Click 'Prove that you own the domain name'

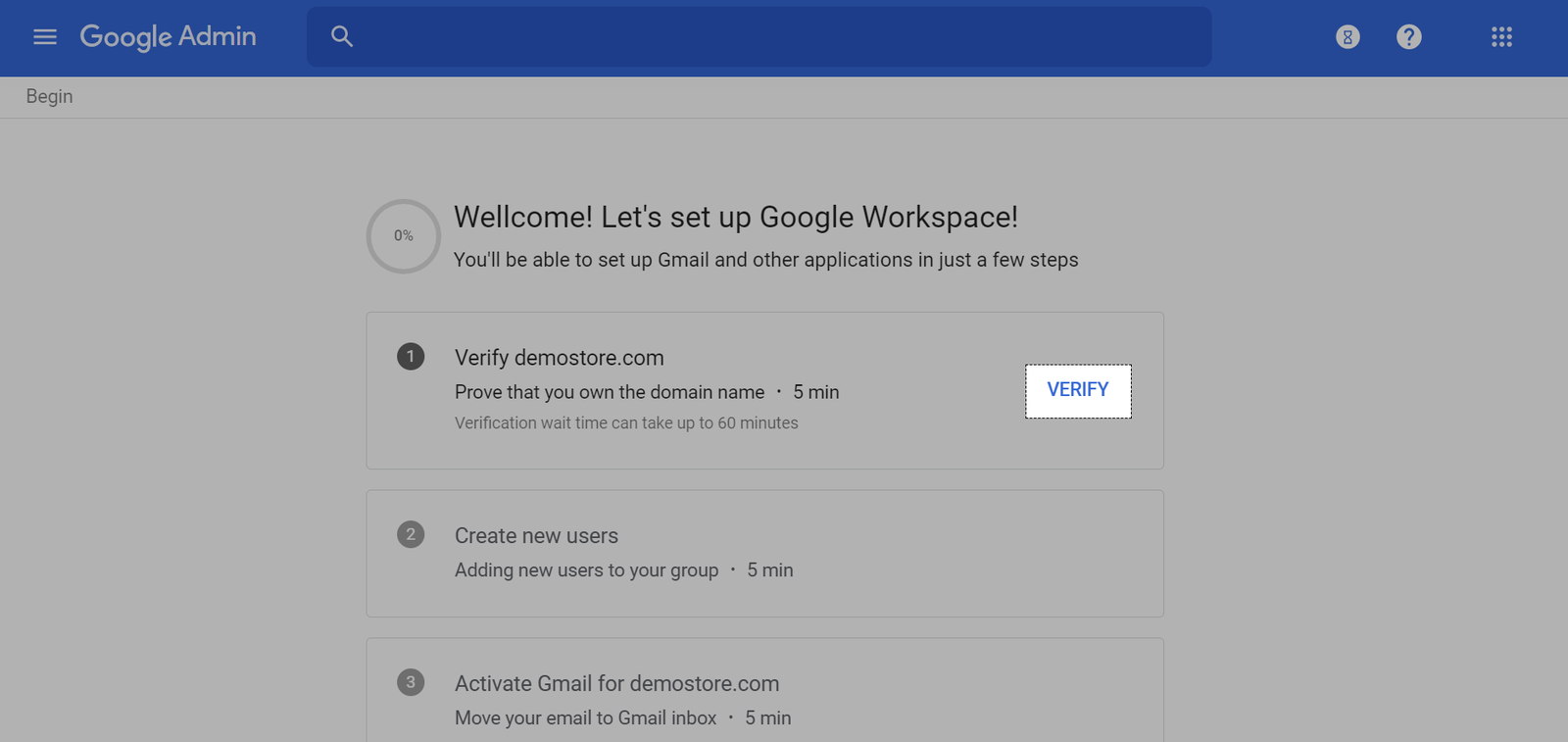pos(610,392)
